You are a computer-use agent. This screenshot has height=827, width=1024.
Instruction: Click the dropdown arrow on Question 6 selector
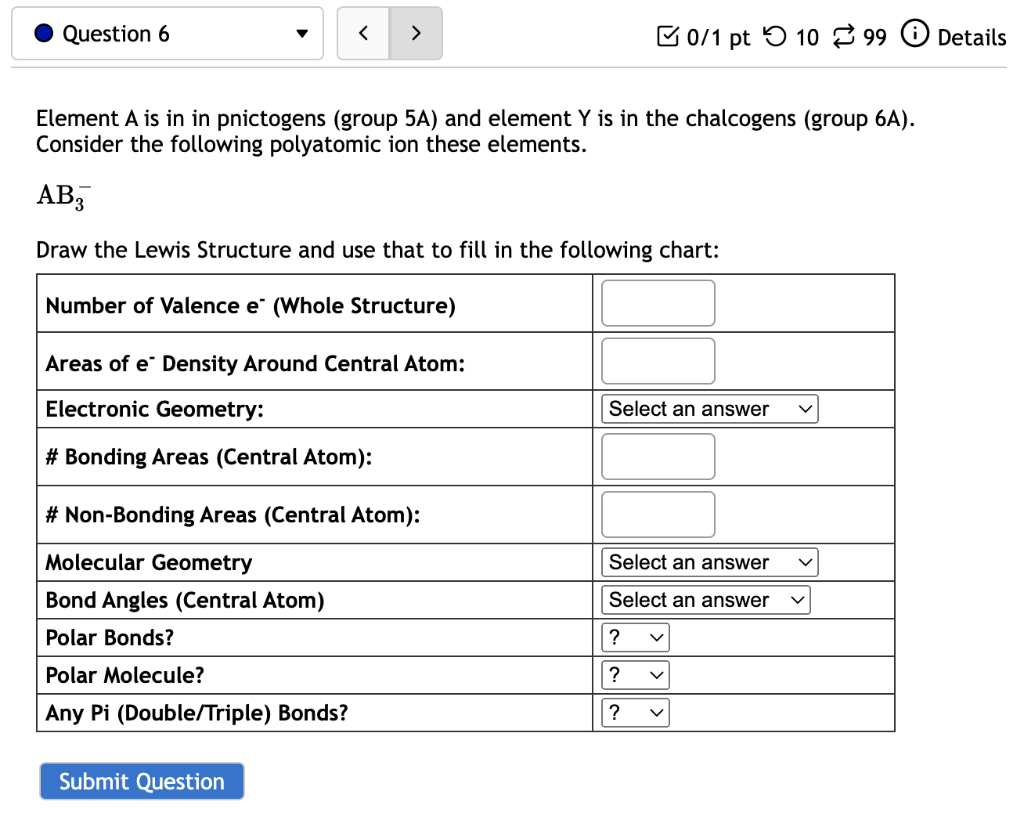click(x=302, y=33)
